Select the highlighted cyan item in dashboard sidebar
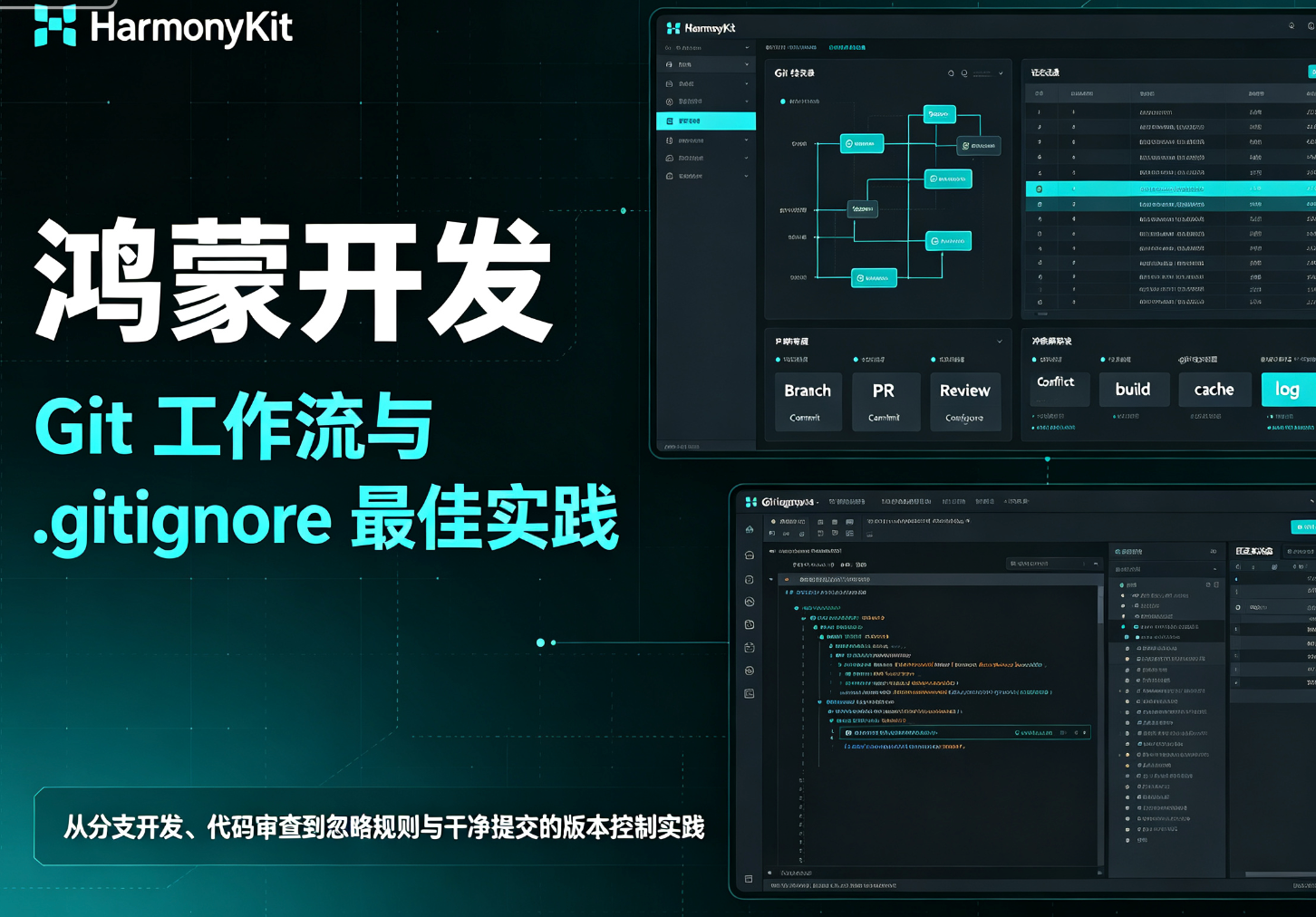 point(706,121)
